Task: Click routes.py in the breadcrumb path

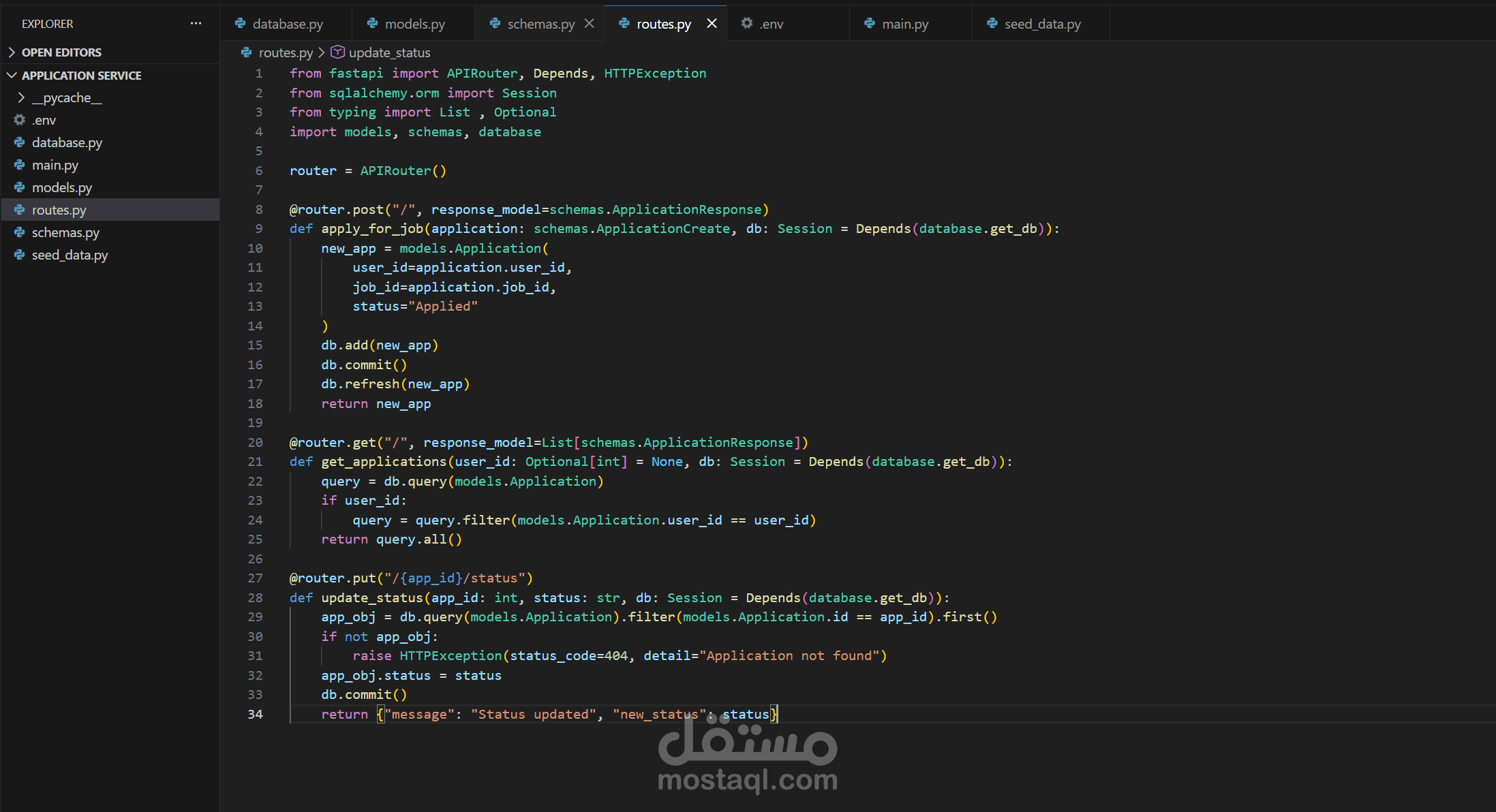Action: coord(285,52)
